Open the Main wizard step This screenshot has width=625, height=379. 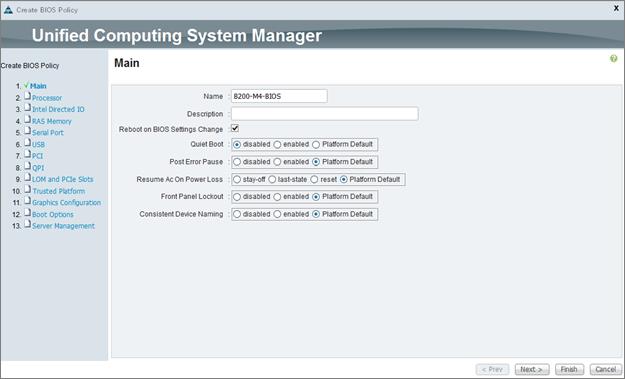coord(38,86)
